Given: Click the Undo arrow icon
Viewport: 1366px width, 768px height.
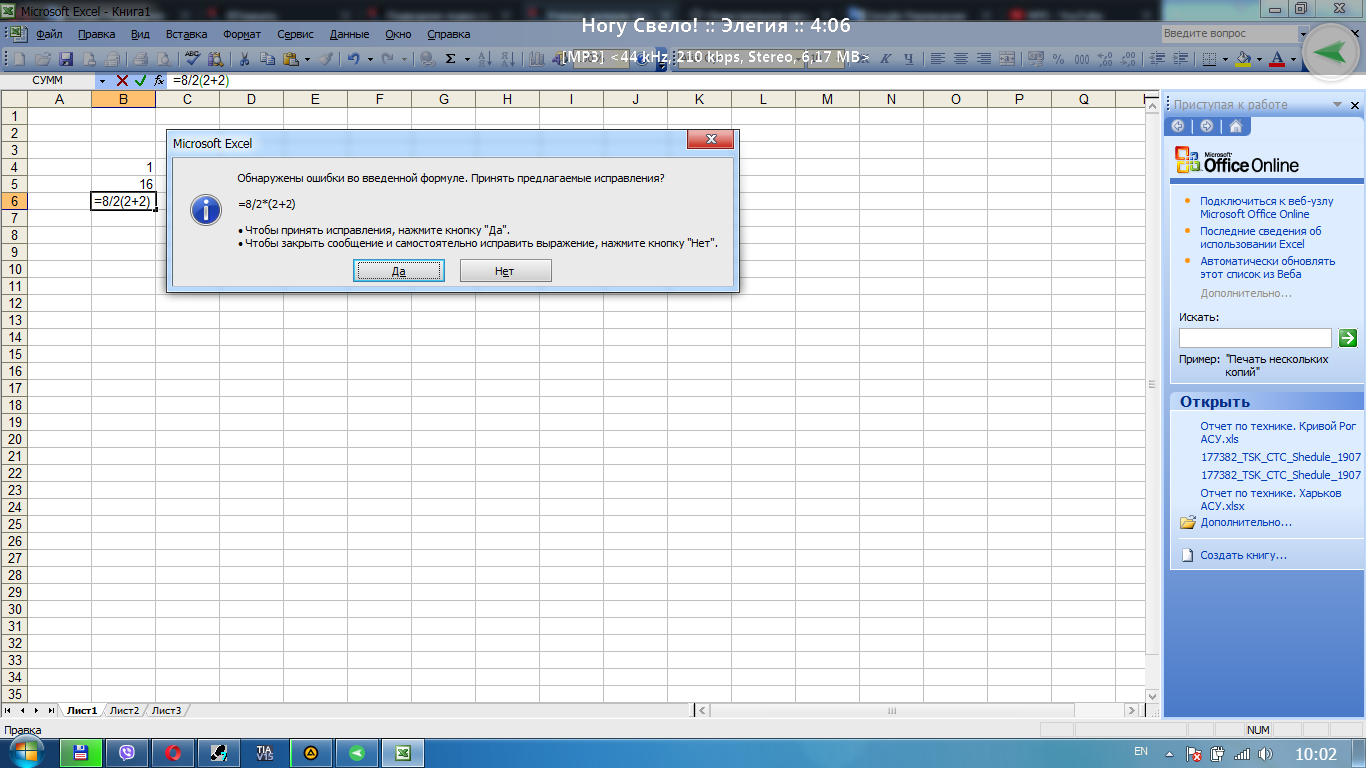Looking at the screenshot, I should pos(354,59).
